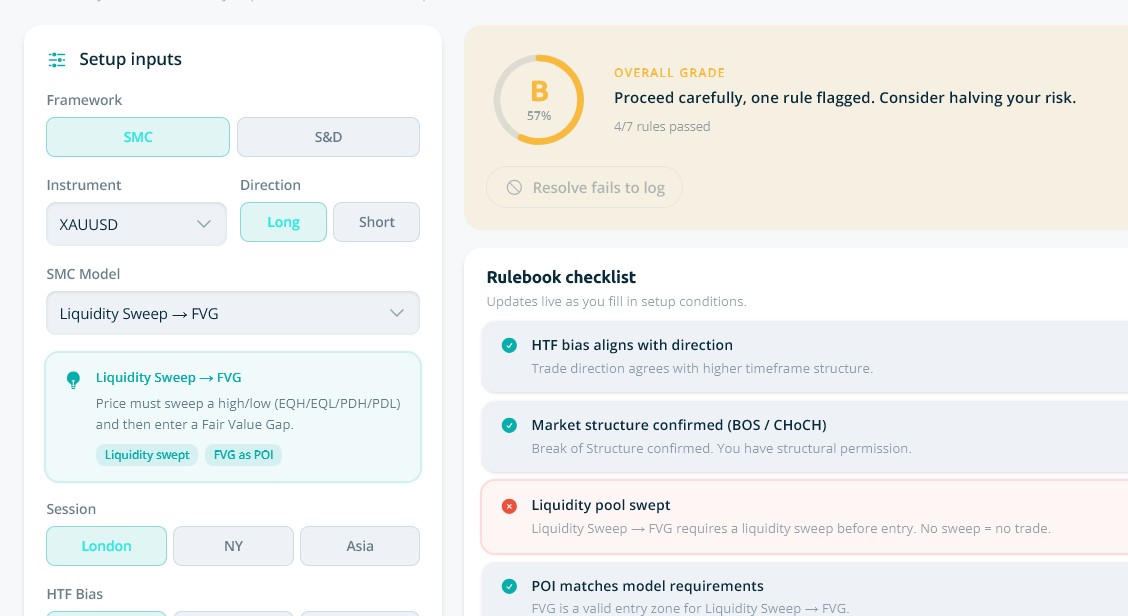Click the 'Liquidity Sweep → FVG' hint title
This screenshot has height=616, width=1128.
point(168,377)
